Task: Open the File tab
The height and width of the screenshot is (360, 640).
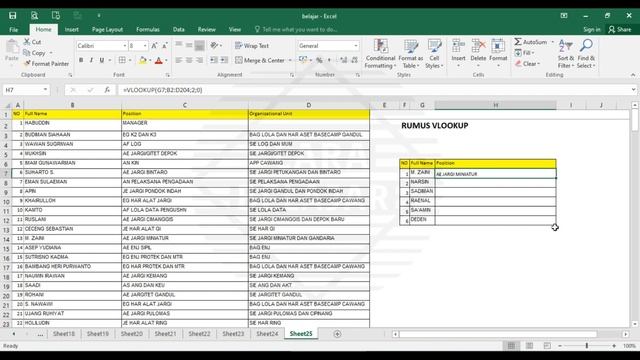Action: click(13, 29)
